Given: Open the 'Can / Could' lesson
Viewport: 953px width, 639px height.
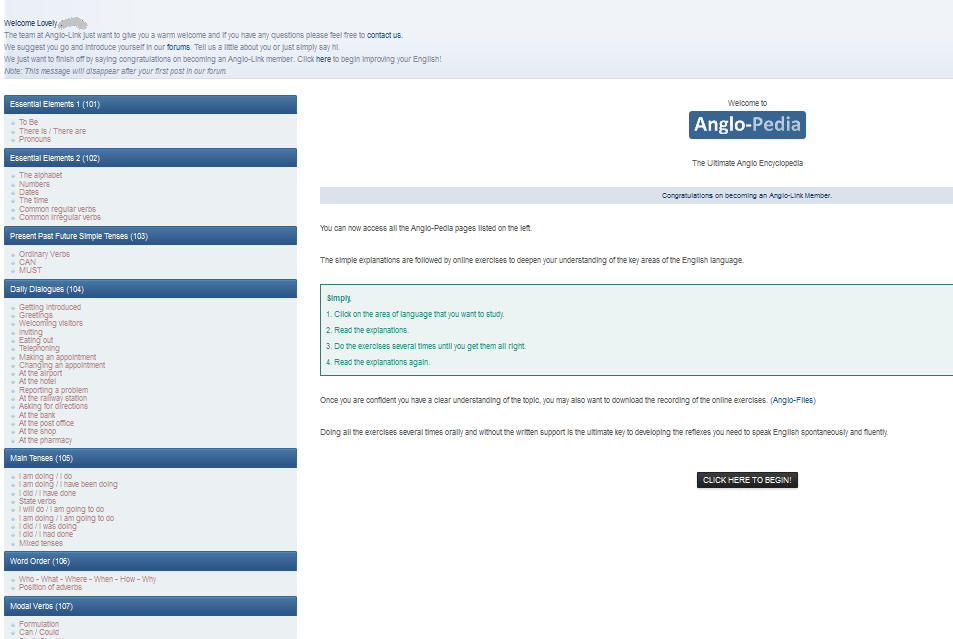Looking at the screenshot, I should coord(39,632).
